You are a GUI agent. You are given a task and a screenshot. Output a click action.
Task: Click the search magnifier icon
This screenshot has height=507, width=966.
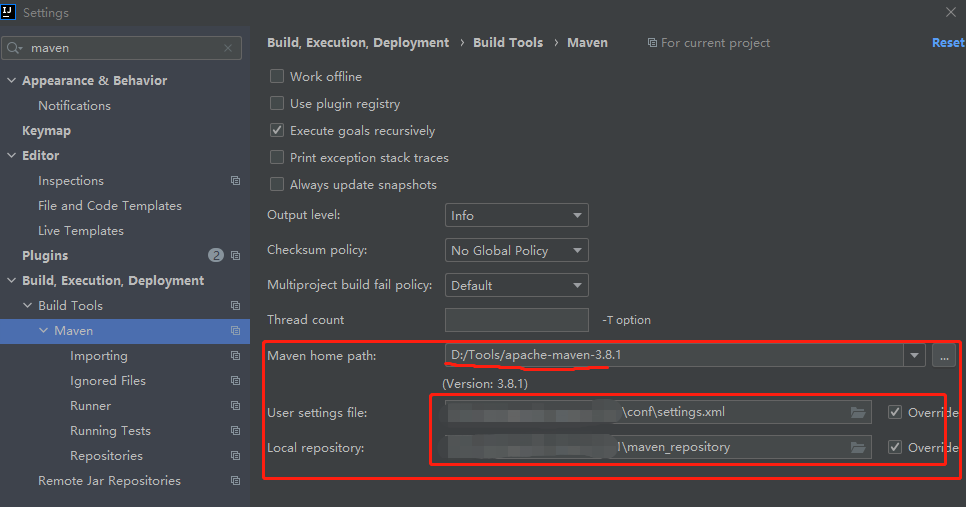tap(15, 48)
